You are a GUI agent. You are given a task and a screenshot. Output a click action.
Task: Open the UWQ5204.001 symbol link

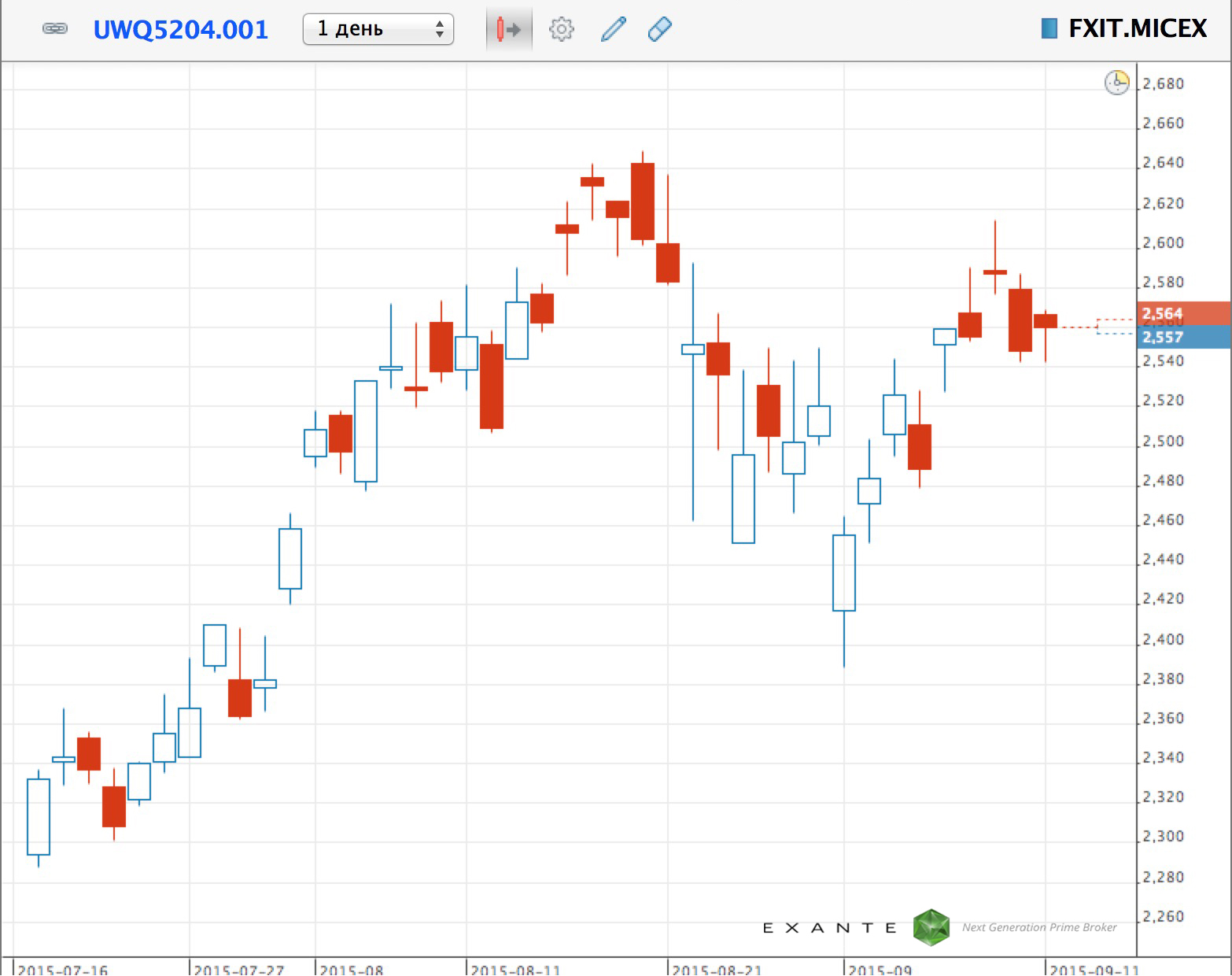pos(180,30)
